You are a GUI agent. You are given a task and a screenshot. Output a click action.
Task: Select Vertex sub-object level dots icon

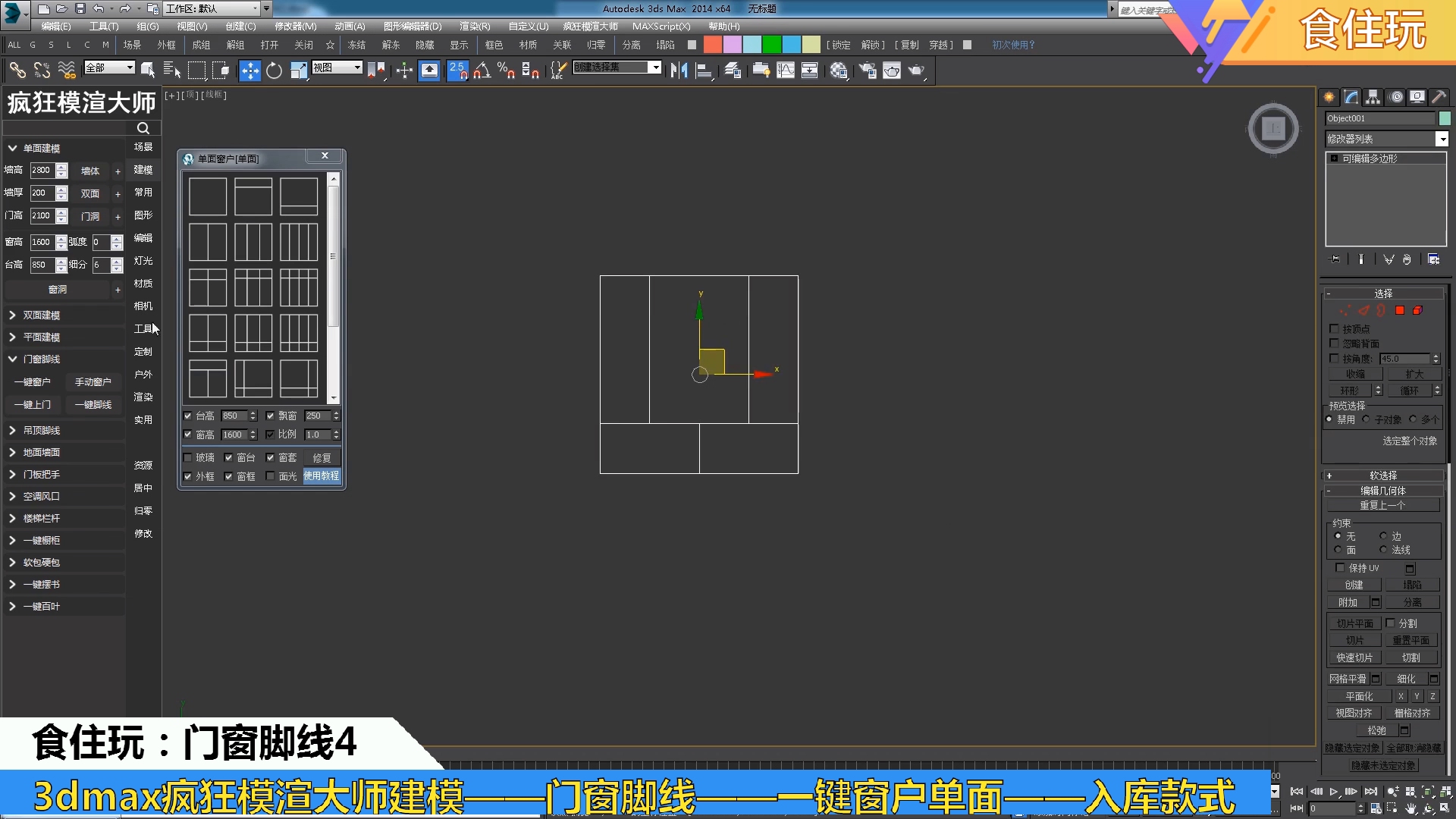[1345, 310]
